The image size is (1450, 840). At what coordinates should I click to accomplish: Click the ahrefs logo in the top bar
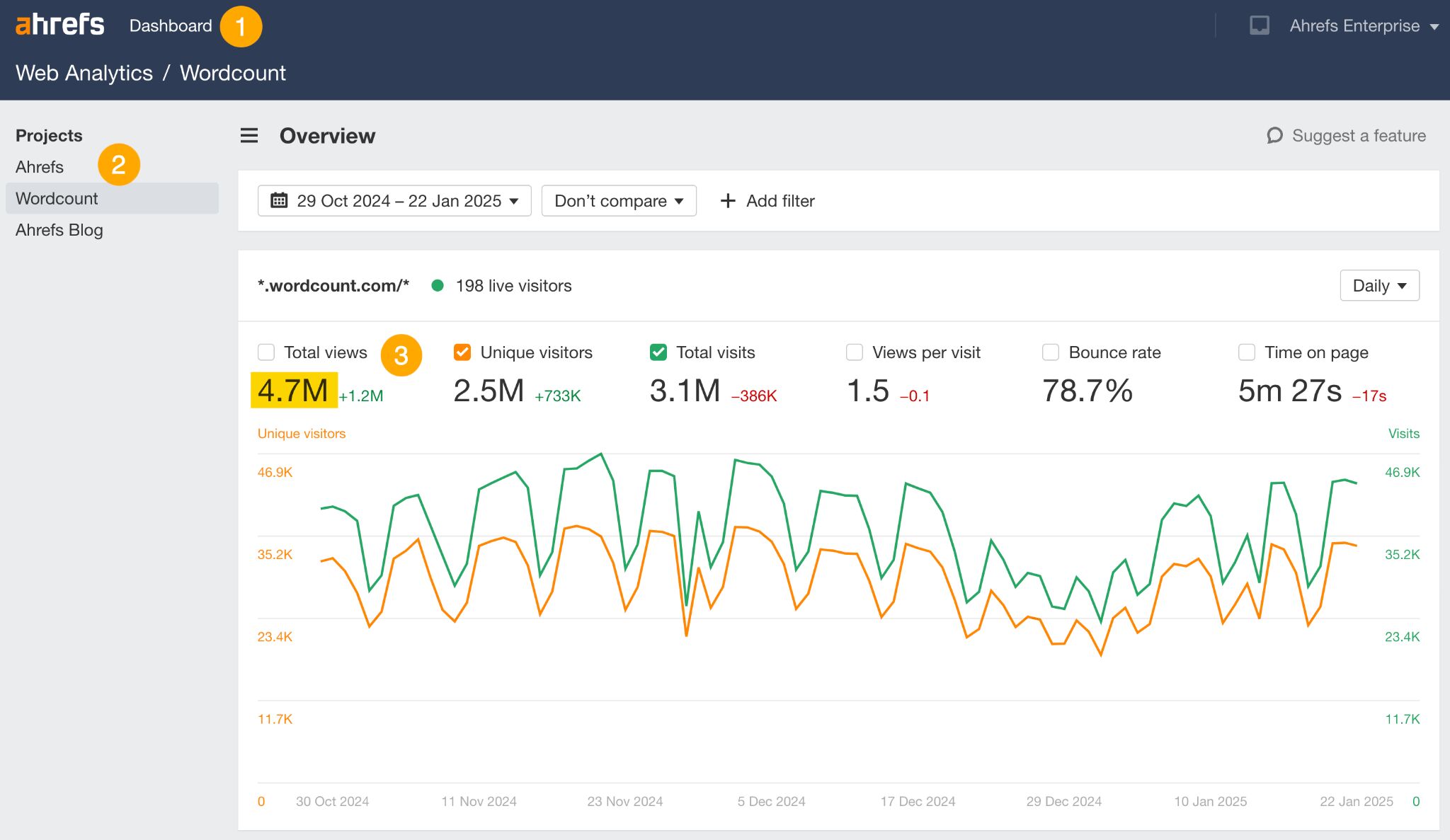[x=59, y=24]
